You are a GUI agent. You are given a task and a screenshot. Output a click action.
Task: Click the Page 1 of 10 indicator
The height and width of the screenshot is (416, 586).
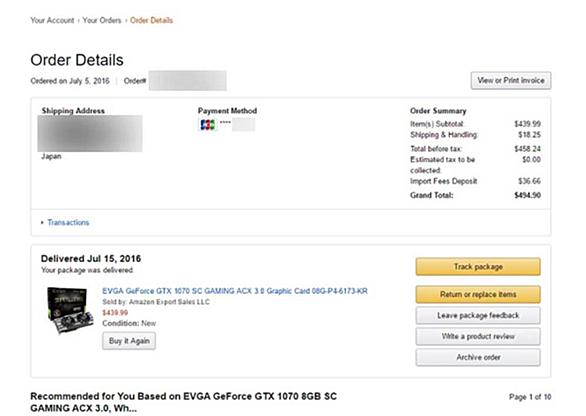[x=530, y=397]
